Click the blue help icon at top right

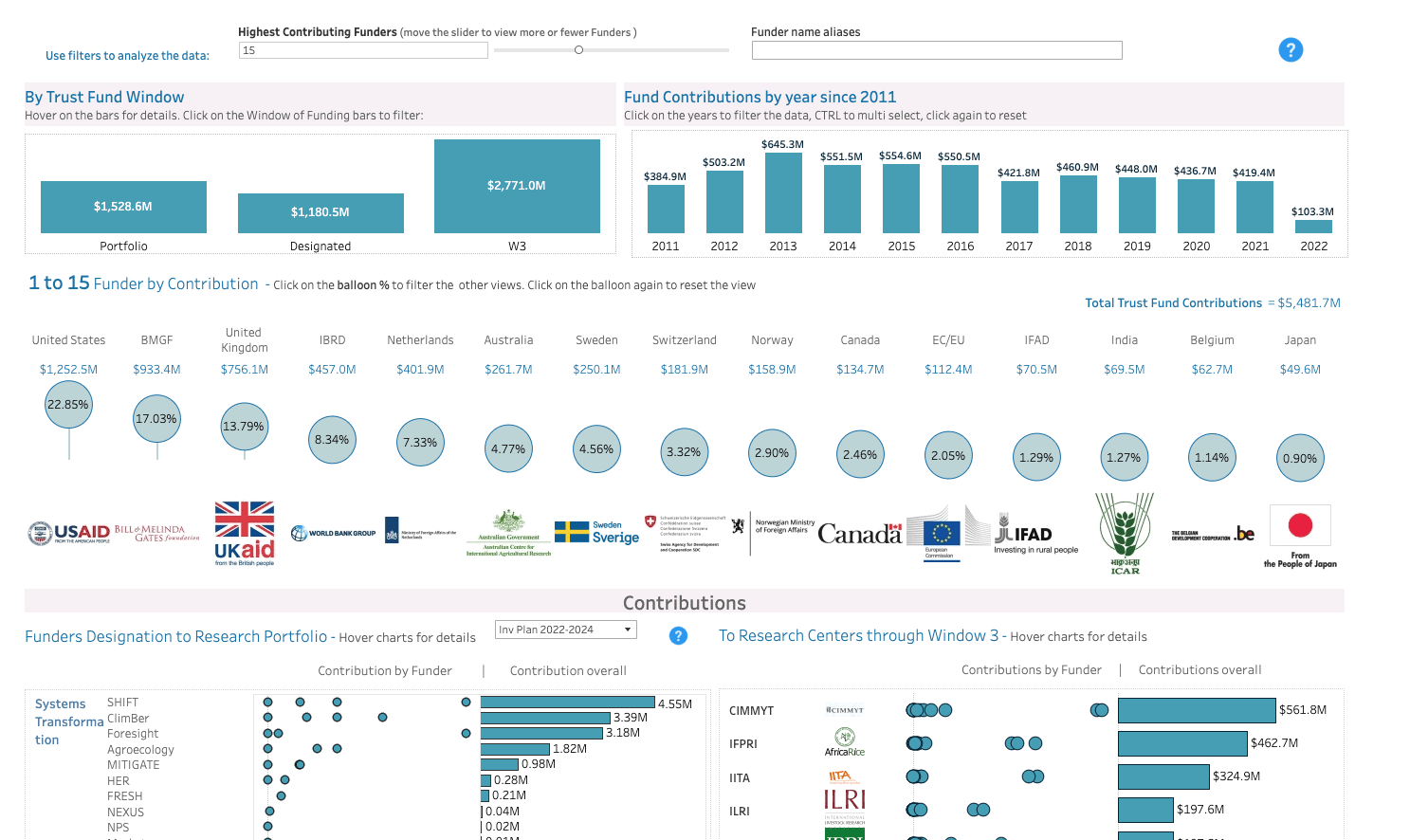coord(1290,50)
